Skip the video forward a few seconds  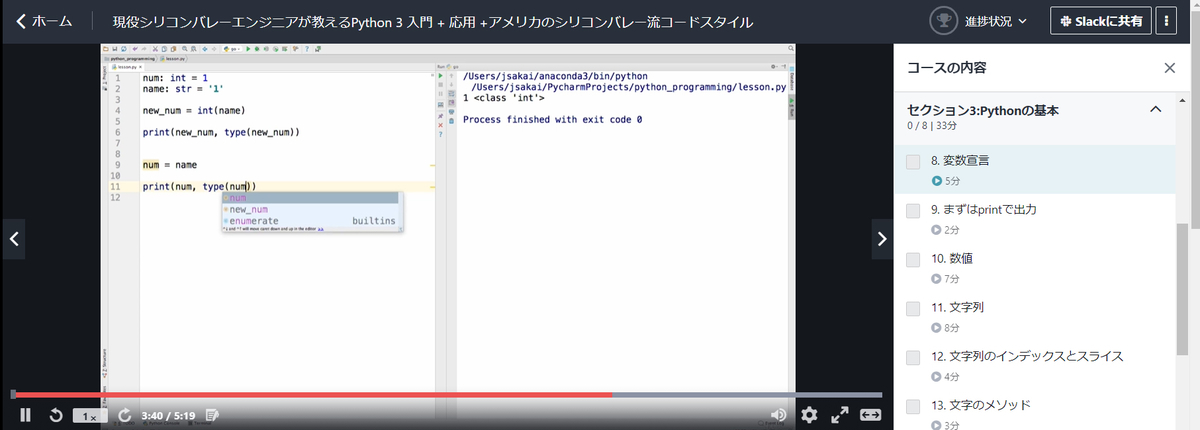125,415
